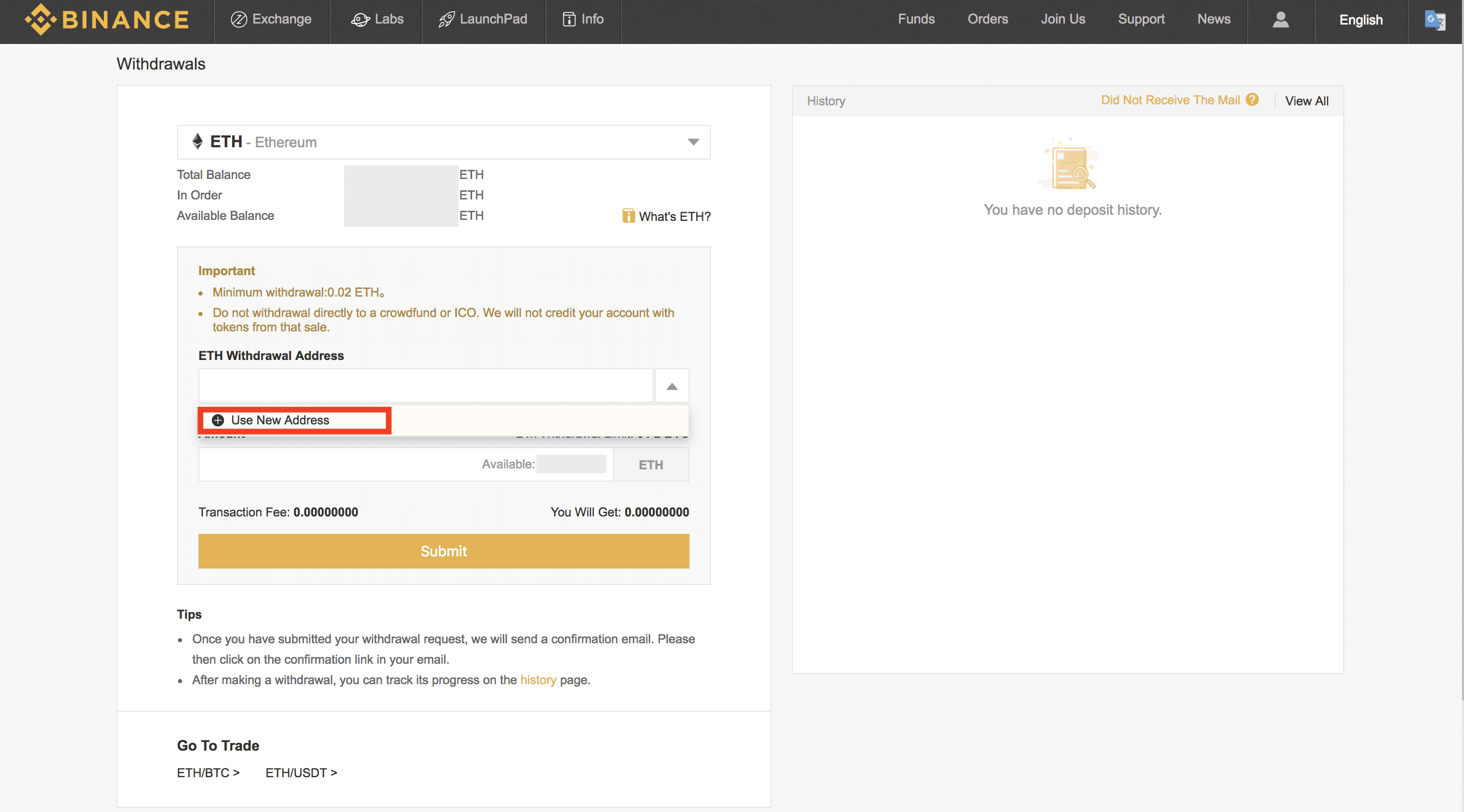Open the user account profile icon
This screenshot has height=812, width=1464.
(1280, 20)
